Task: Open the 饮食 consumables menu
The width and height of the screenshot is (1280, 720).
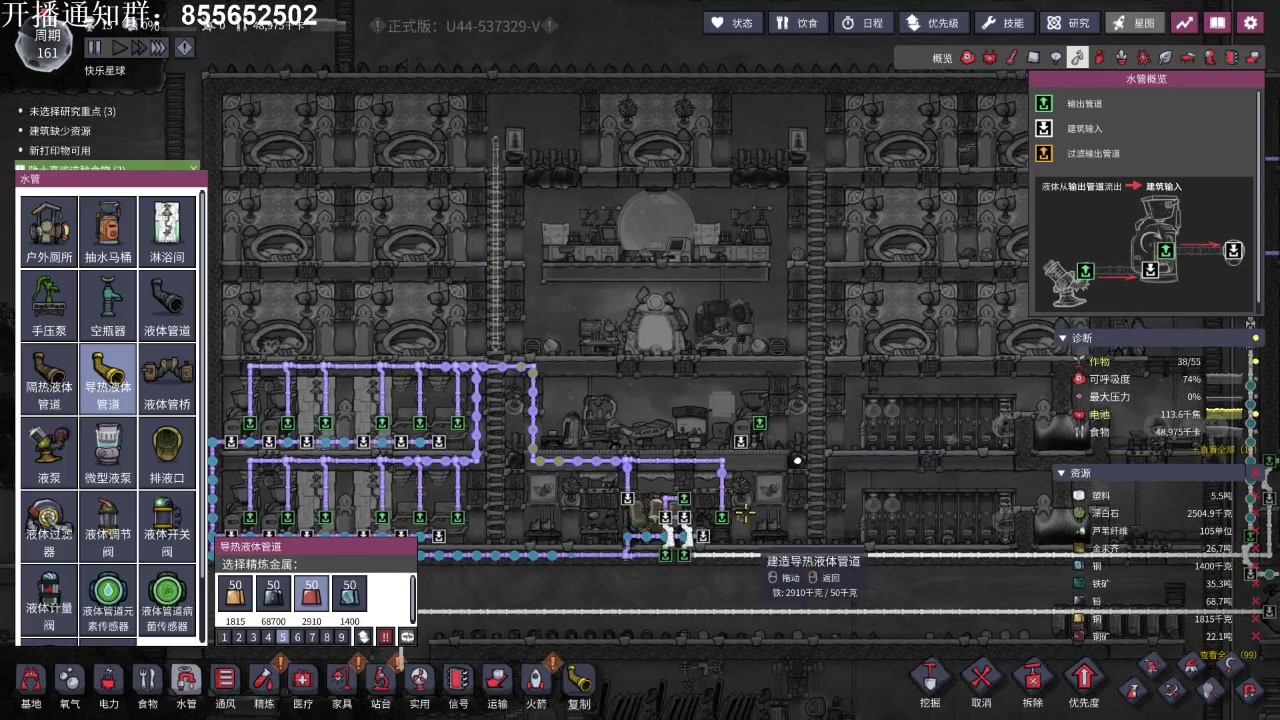Action: click(x=797, y=22)
